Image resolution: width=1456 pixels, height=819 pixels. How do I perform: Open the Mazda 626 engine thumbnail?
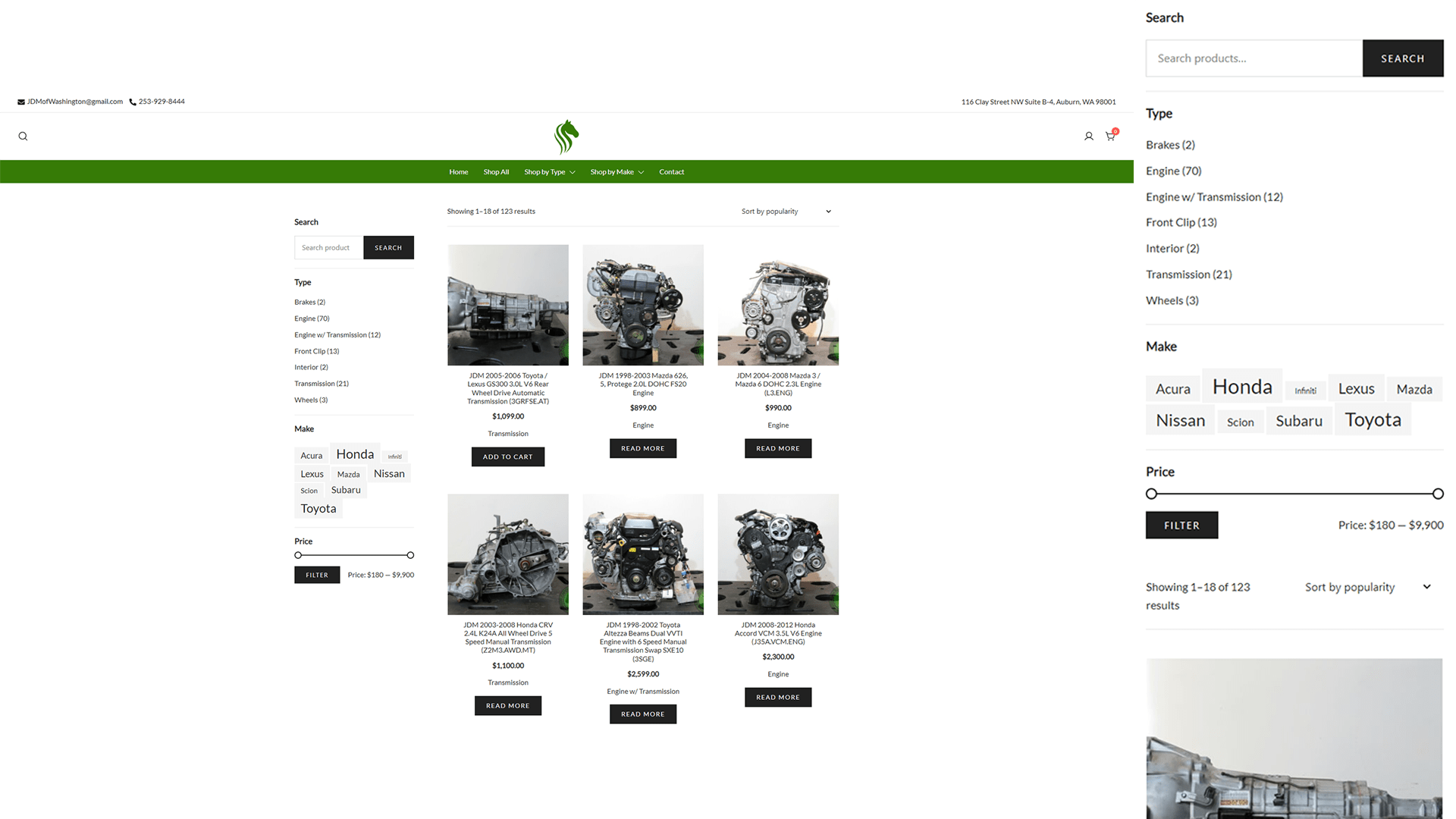click(642, 305)
